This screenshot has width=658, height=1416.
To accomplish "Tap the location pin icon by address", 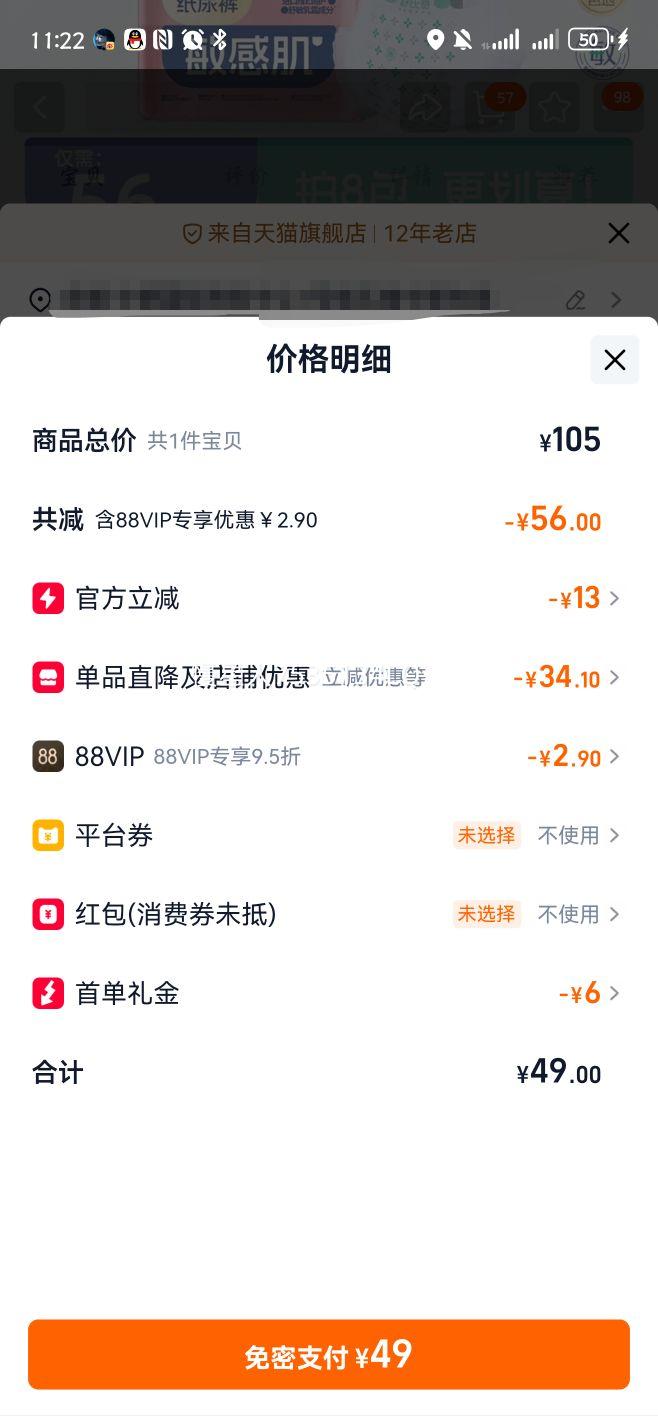I will 40,300.
